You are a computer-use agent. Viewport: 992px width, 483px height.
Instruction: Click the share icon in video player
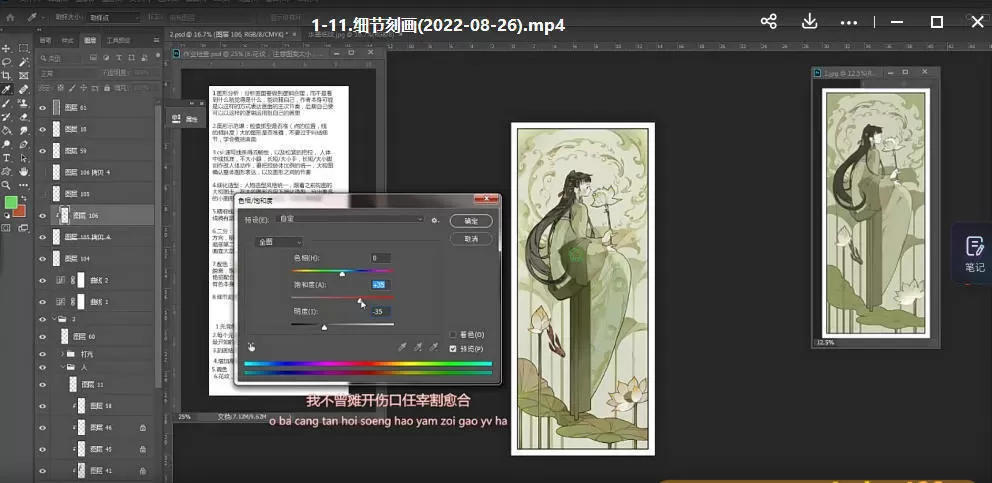pos(769,22)
